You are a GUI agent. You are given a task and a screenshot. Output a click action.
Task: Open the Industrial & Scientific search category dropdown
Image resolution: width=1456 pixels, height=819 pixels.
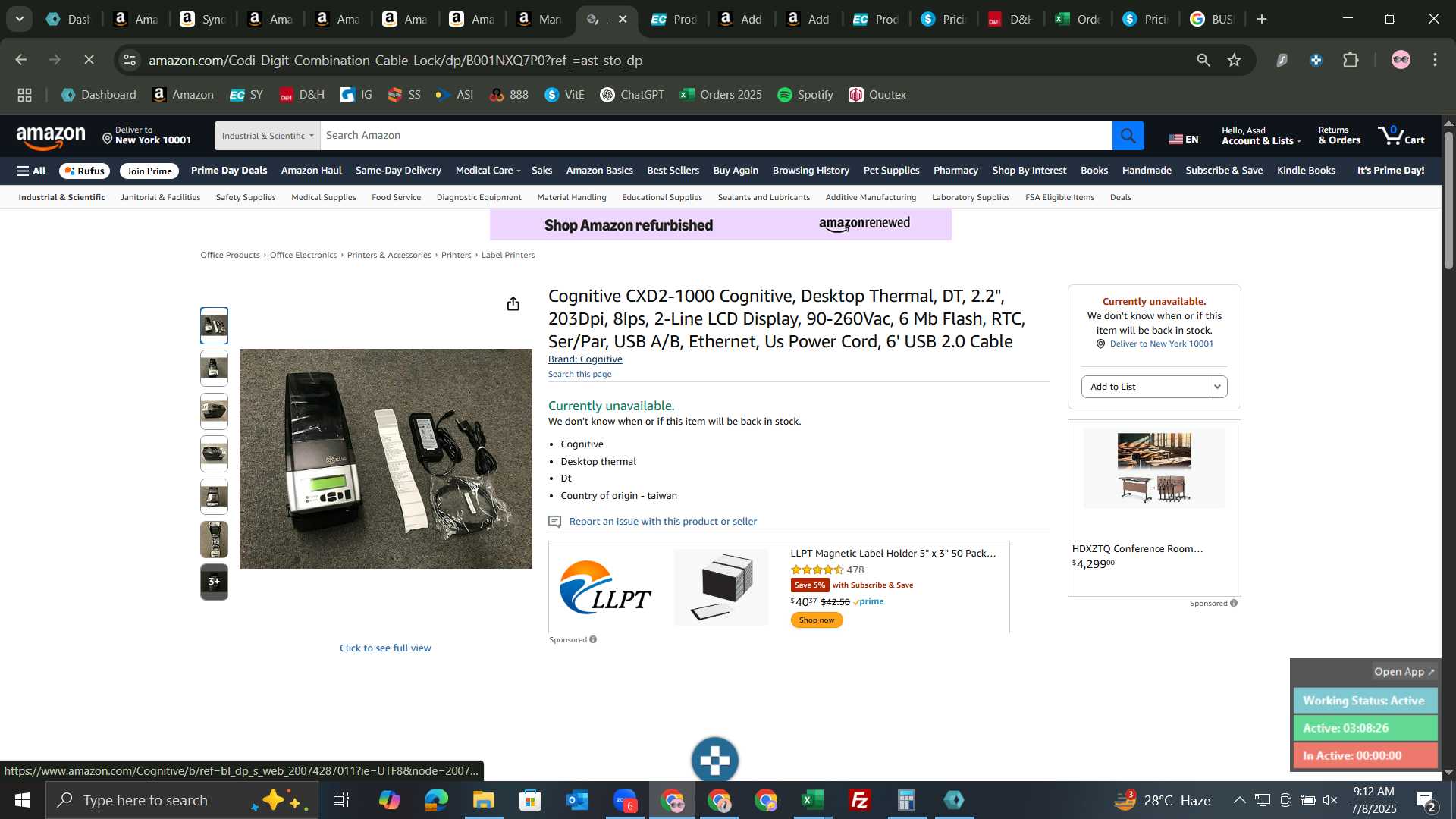(267, 136)
